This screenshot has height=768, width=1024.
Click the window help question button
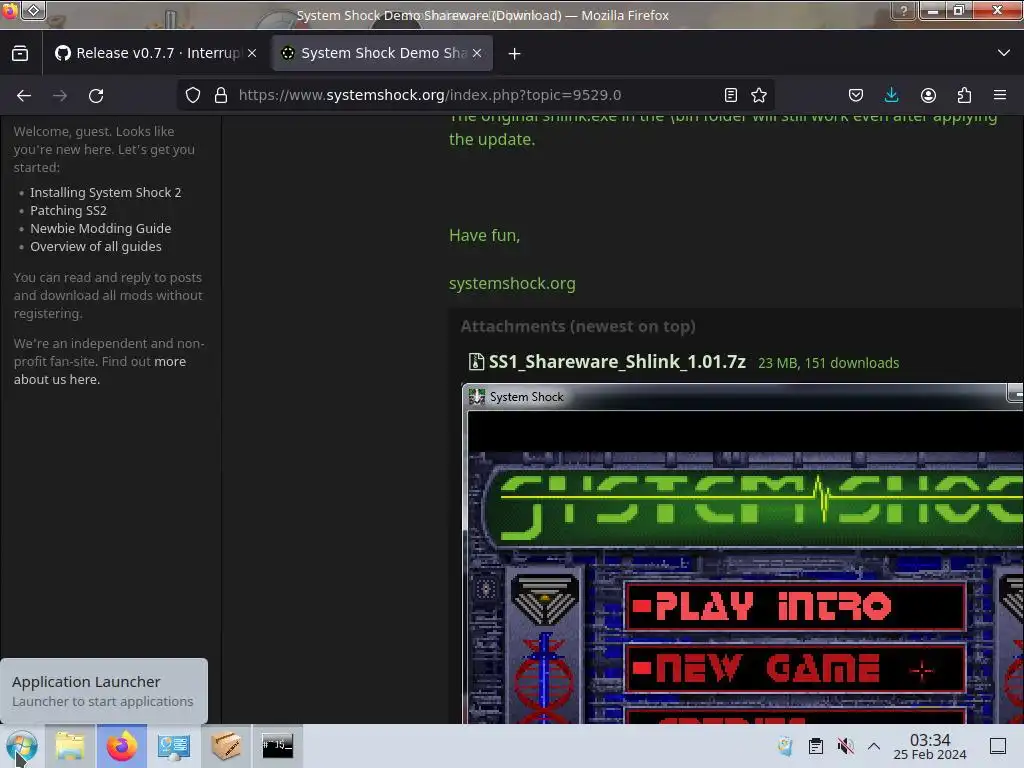903,10
